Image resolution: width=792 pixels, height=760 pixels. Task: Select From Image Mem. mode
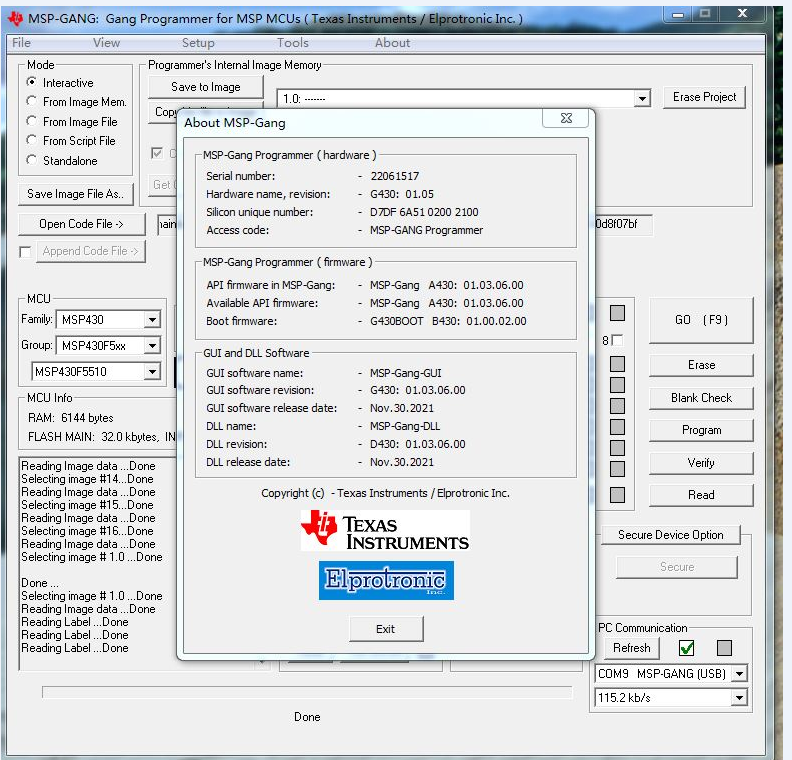click(31, 101)
